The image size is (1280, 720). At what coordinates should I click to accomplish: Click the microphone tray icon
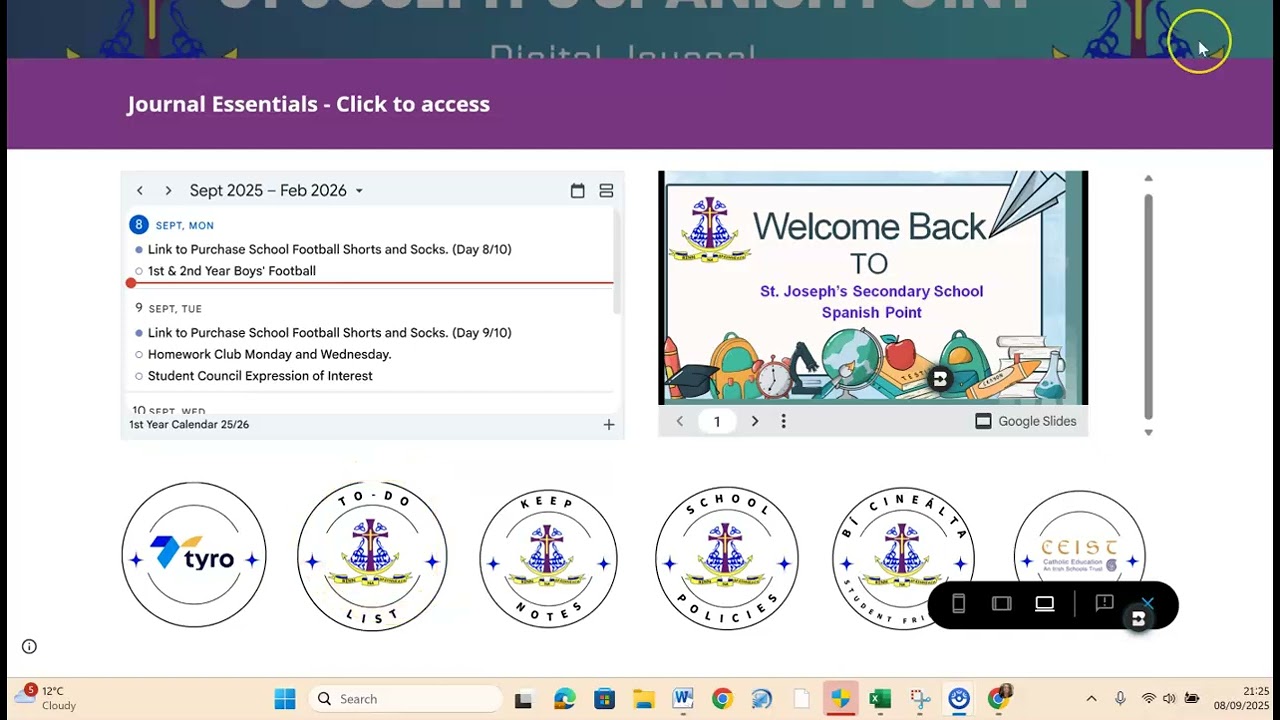coord(1120,699)
